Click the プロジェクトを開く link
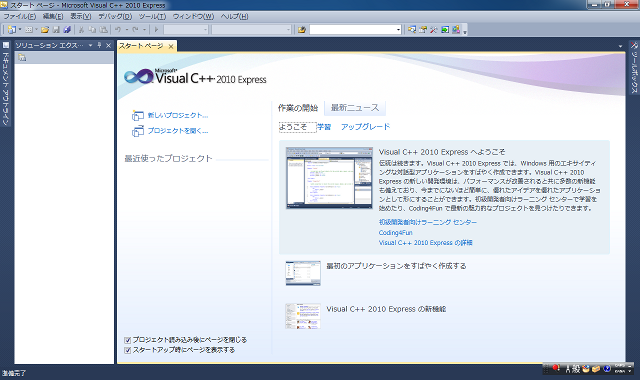Viewport: 640px width, 380px height. (x=178, y=131)
